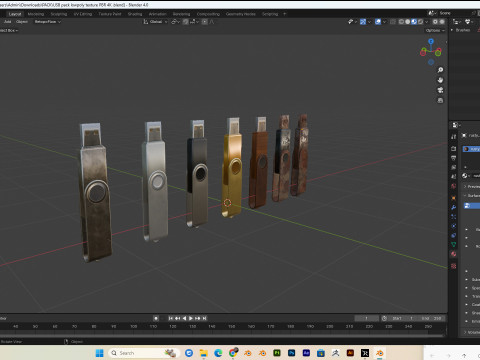Open the viewport shading options dropdown

click(x=426, y=22)
